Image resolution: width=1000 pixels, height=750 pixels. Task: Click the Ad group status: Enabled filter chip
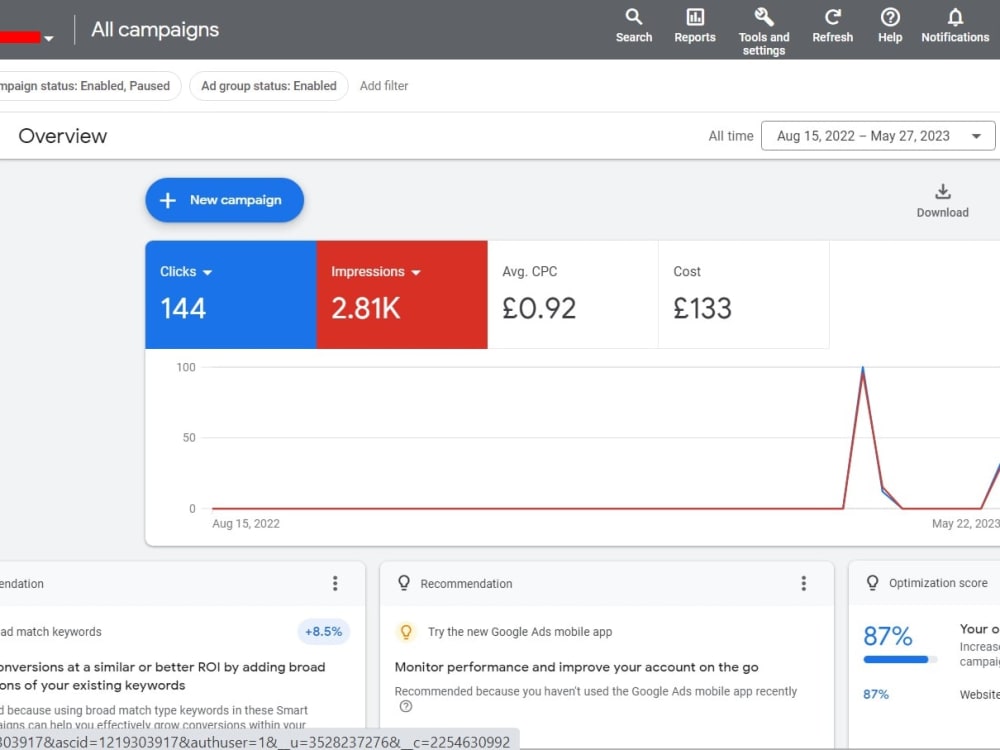click(268, 85)
